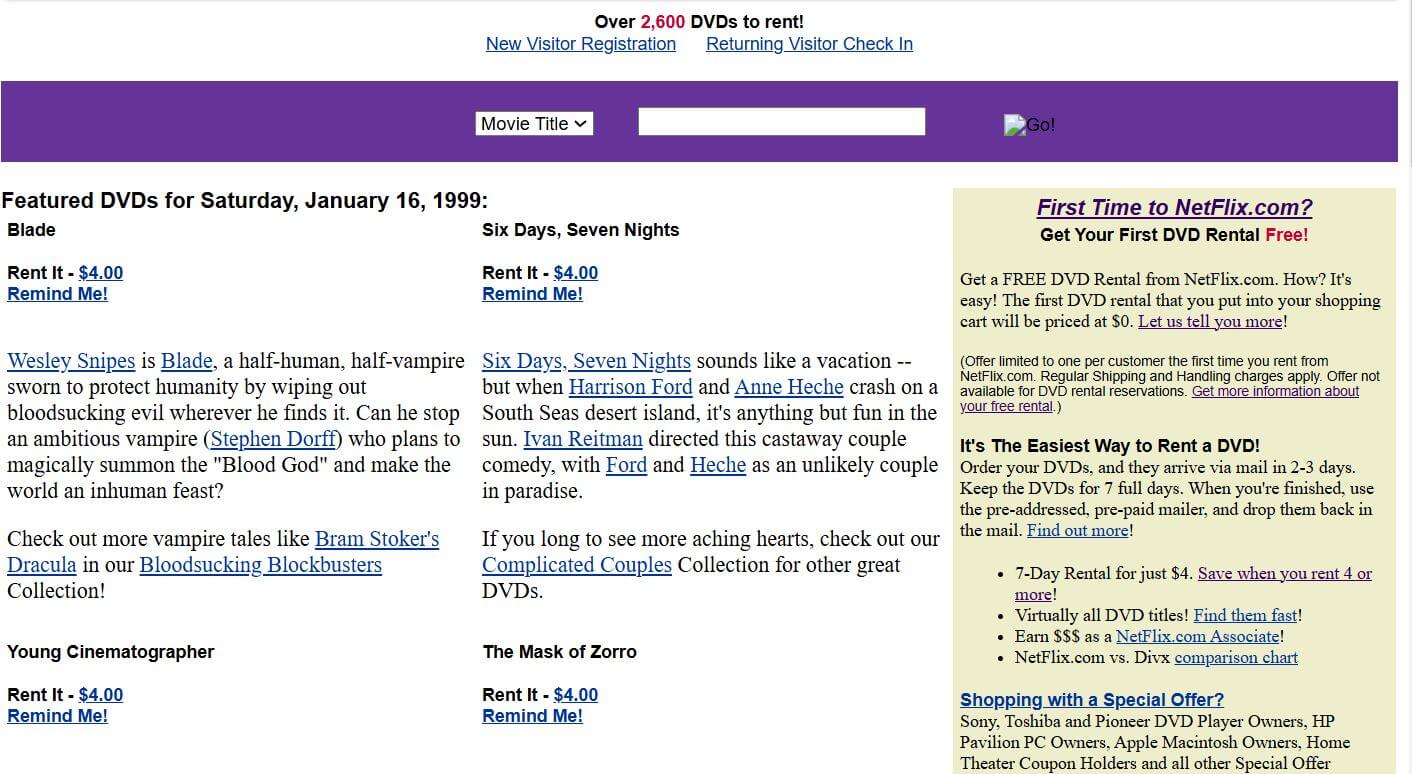Viewport: 1412px width, 774px height.
Task: View the Bloodsucking Blockbusters collection
Action: (x=260, y=564)
